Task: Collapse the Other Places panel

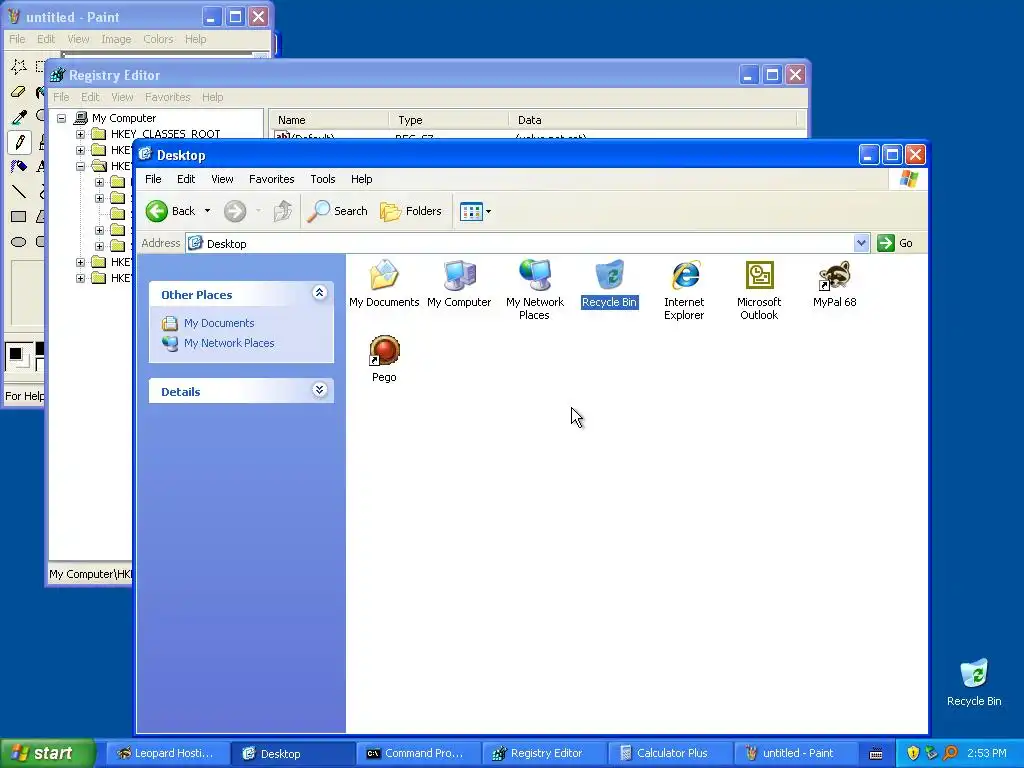Action: tap(319, 293)
